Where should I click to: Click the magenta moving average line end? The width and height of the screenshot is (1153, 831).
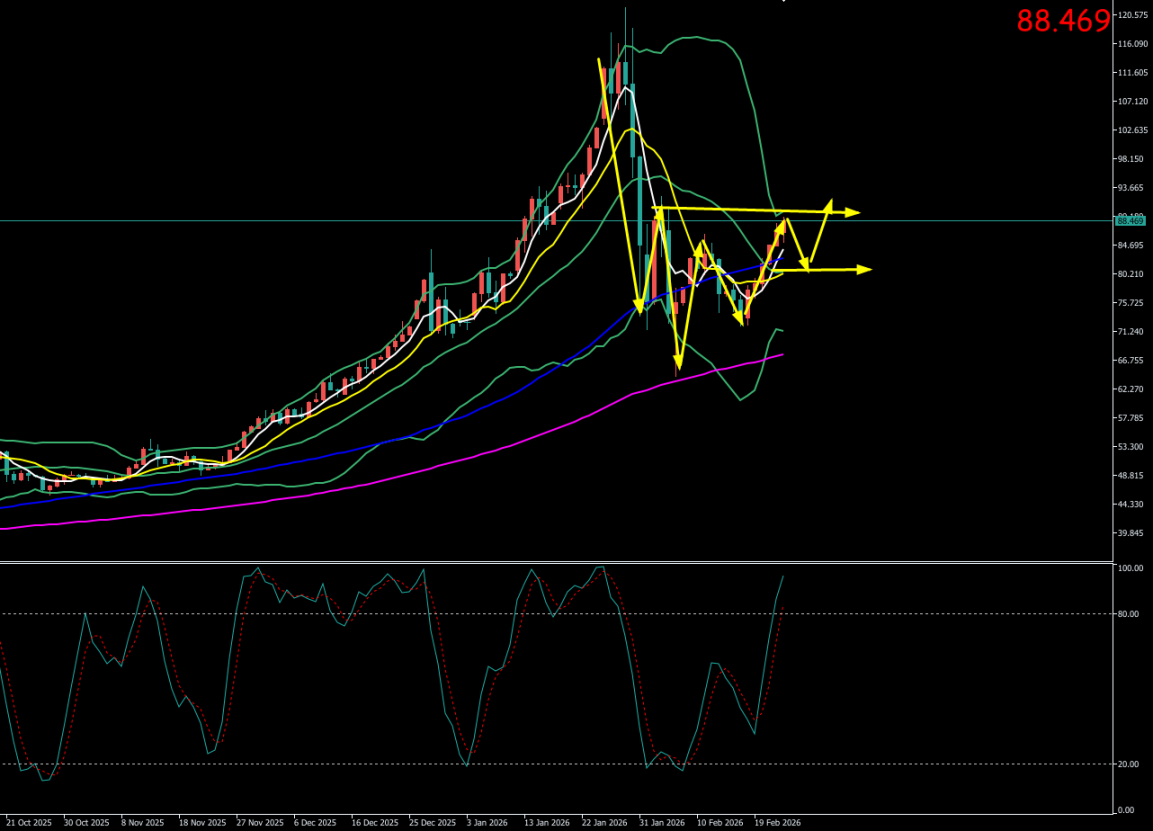[782, 354]
